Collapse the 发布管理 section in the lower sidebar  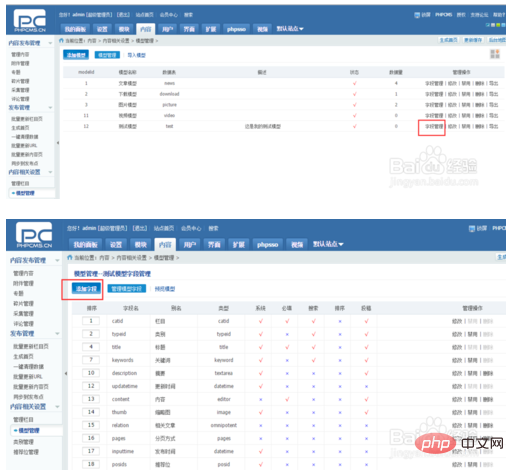(x=57, y=333)
